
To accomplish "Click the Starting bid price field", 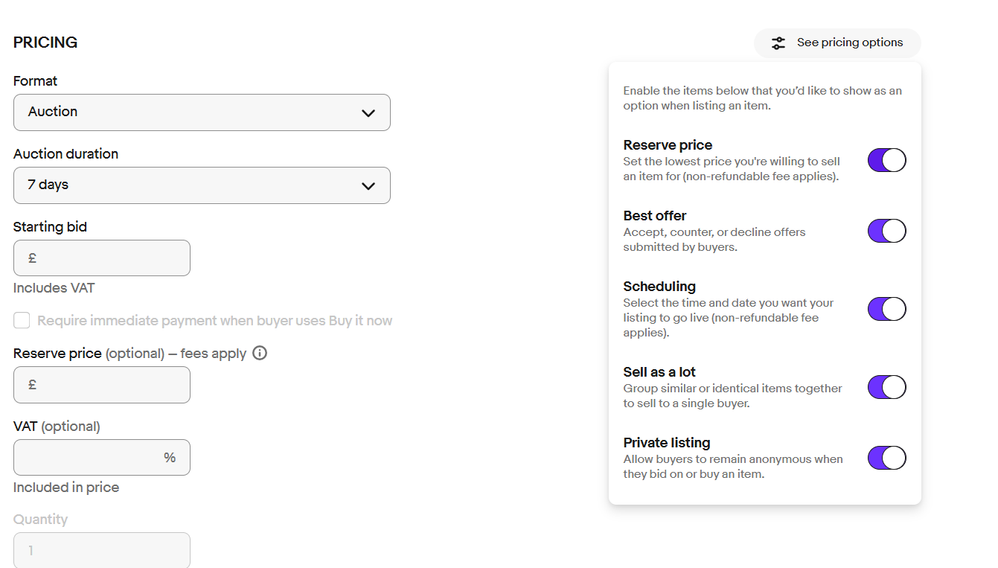I will (x=102, y=258).
